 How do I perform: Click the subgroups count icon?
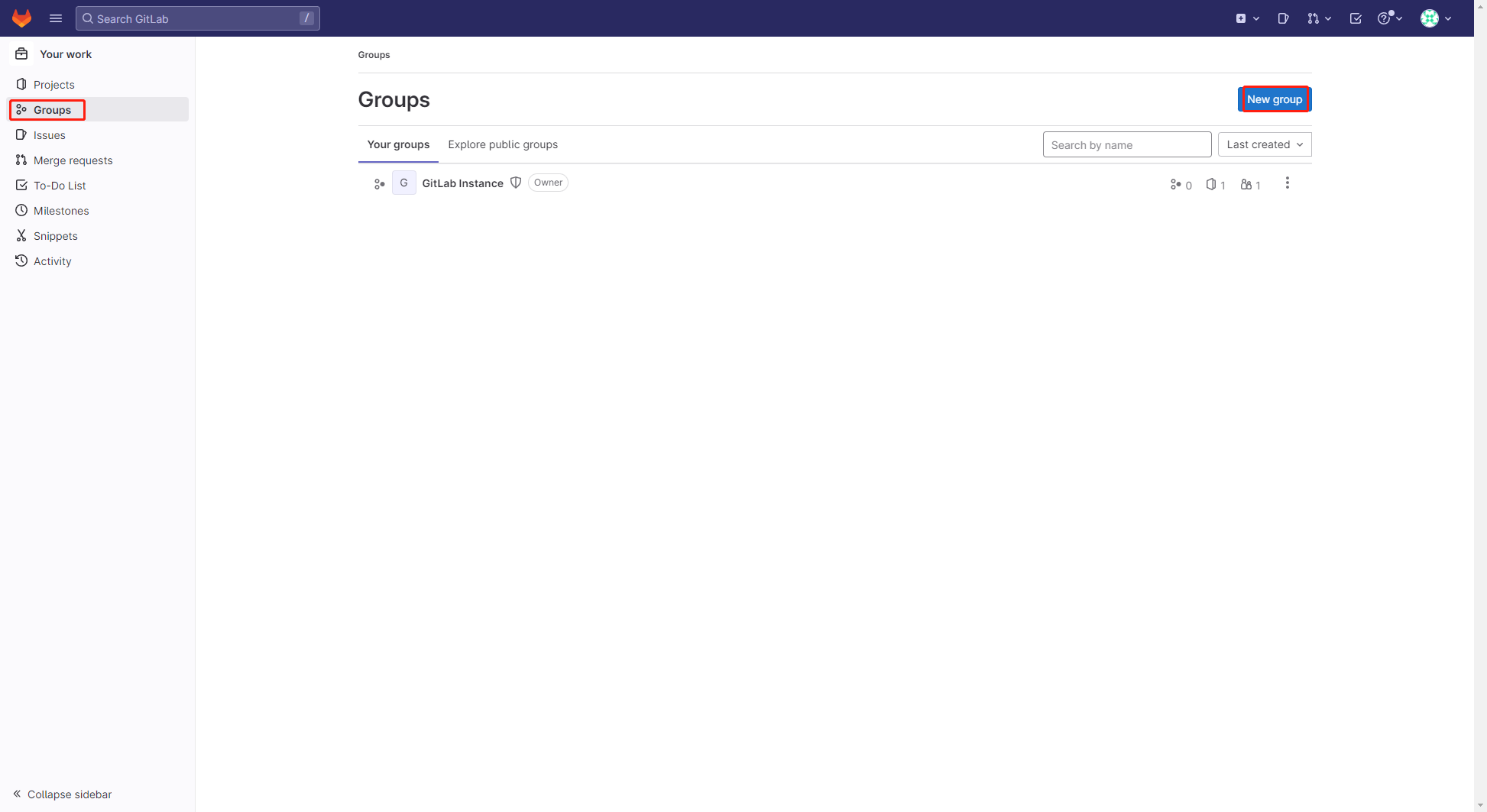[x=1175, y=184]
